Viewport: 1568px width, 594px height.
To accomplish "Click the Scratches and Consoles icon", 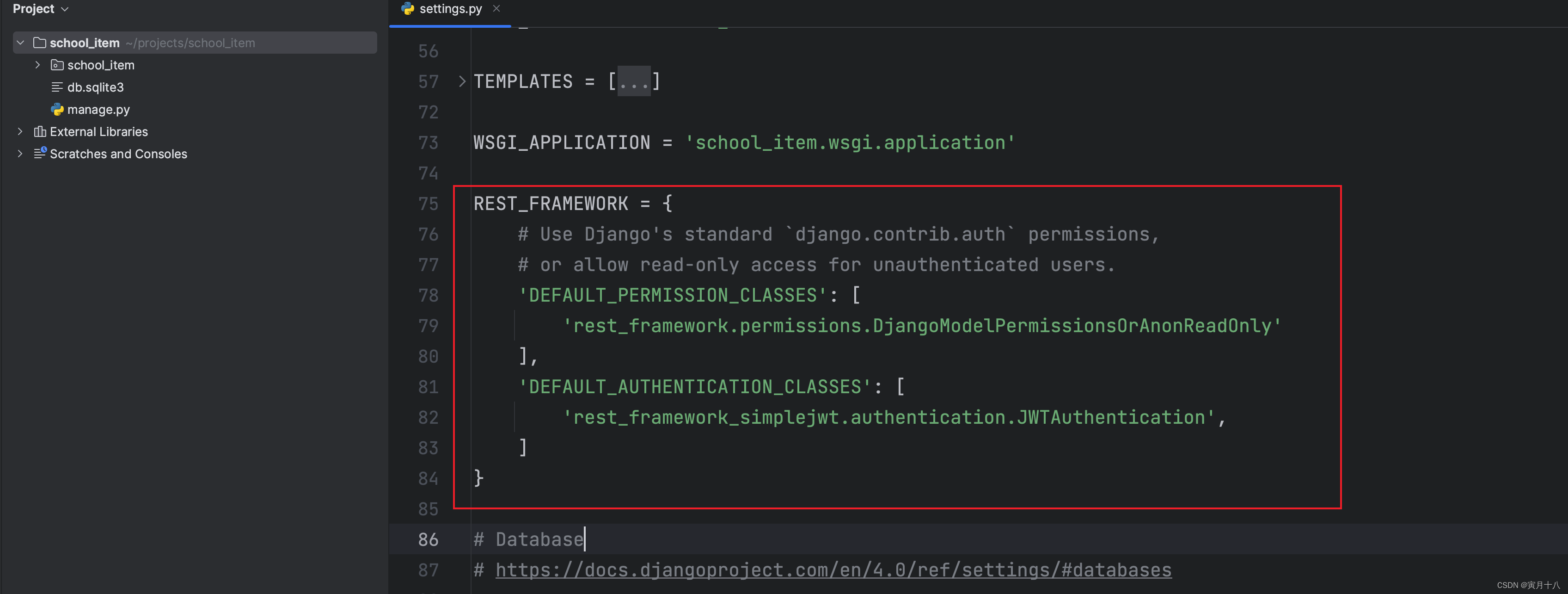I will (40, 154).
